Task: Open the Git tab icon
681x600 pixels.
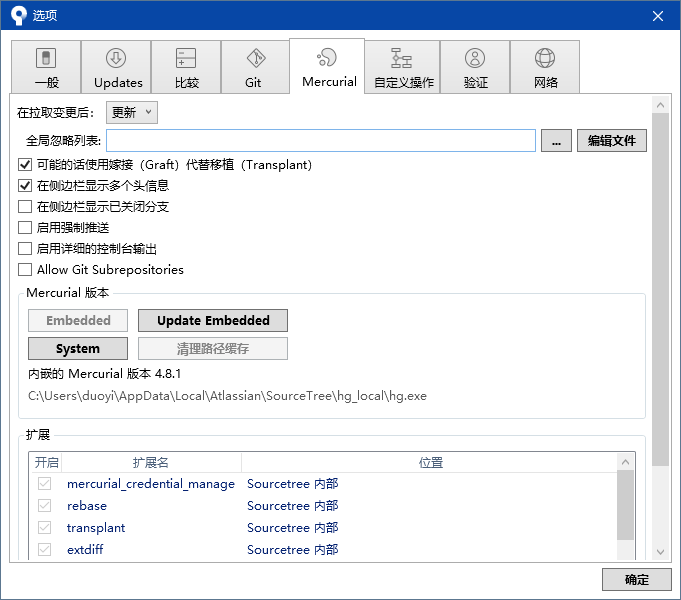Action: pyautogui.click(x=256, y=58)
